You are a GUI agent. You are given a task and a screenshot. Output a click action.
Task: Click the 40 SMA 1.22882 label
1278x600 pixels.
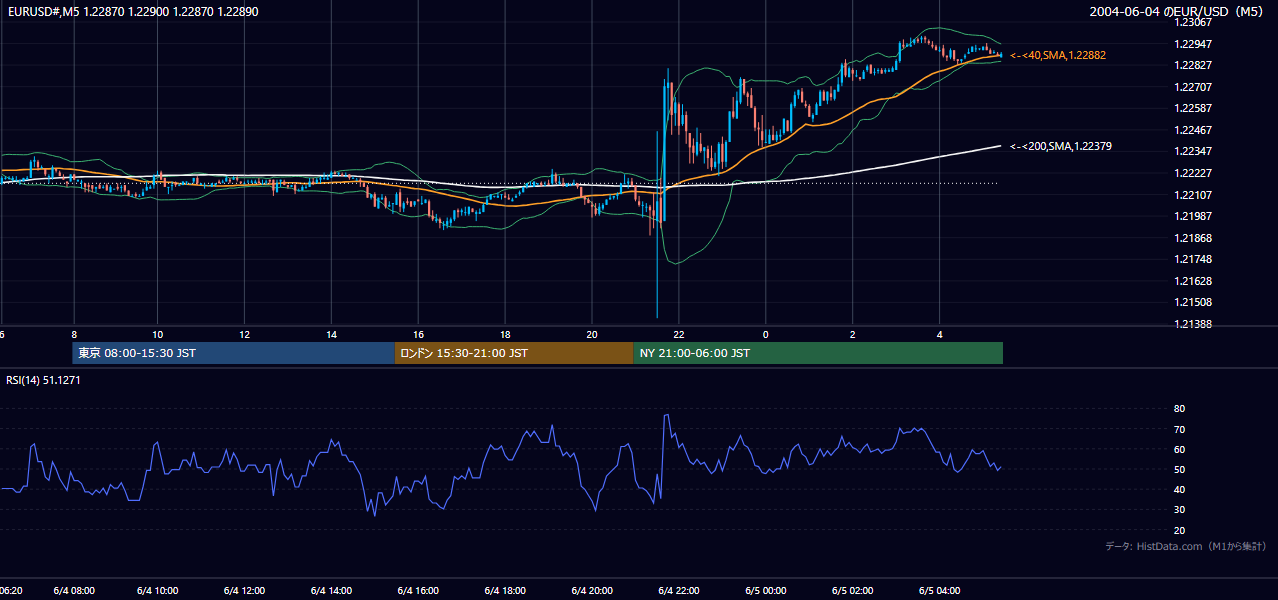pos(1058,55)
